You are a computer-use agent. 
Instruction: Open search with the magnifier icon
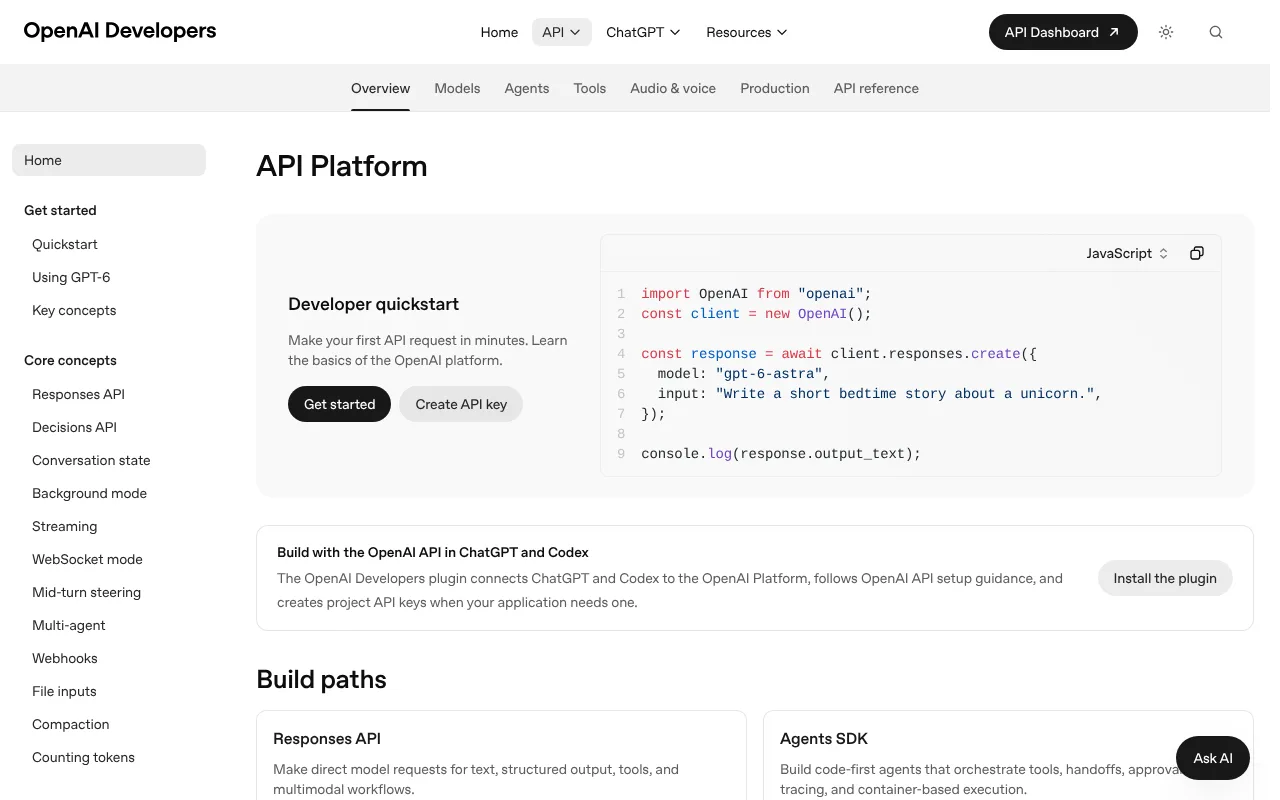pyautogui.click(x=1216, y=32)
